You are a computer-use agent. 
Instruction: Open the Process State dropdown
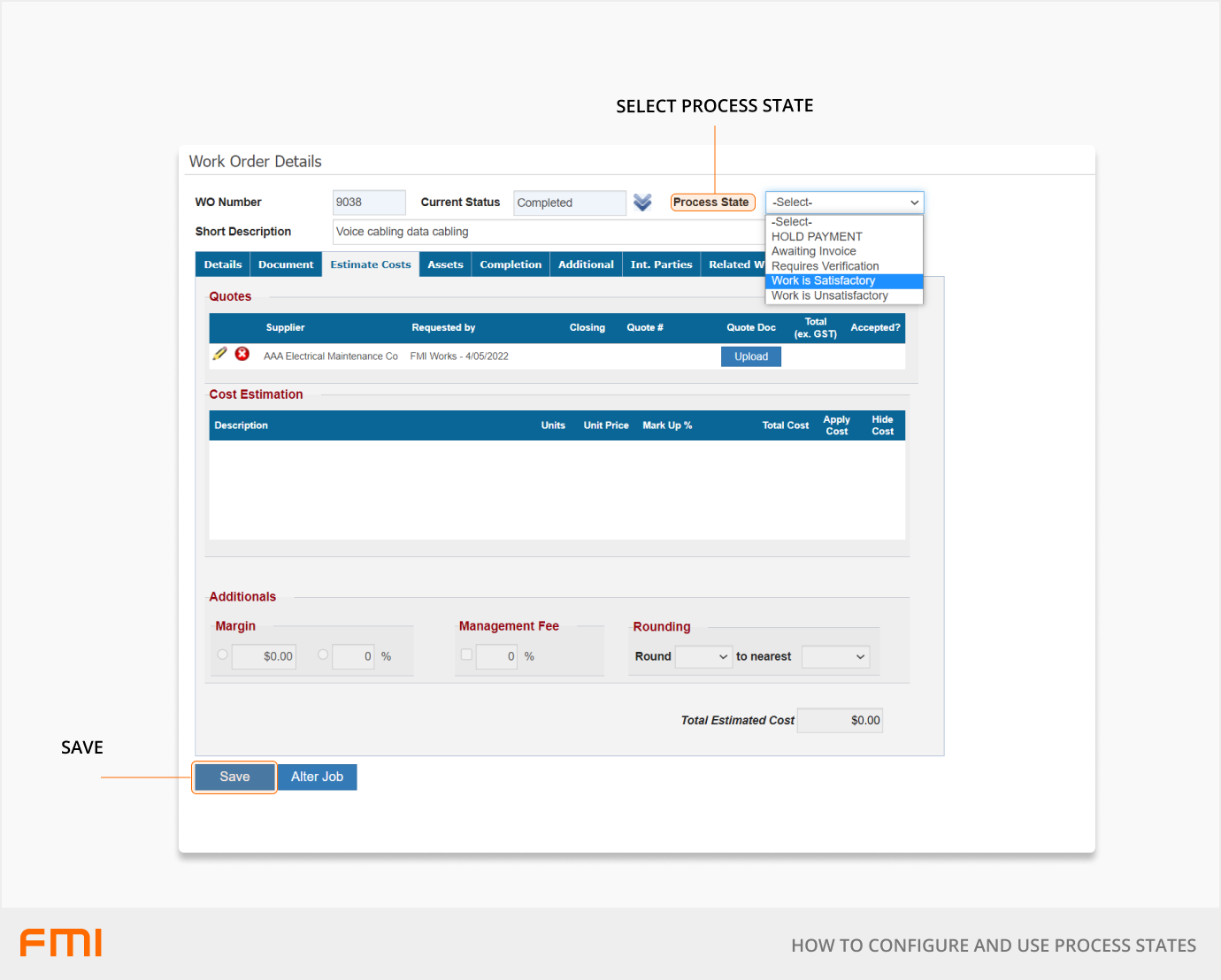tap(844, 203)
